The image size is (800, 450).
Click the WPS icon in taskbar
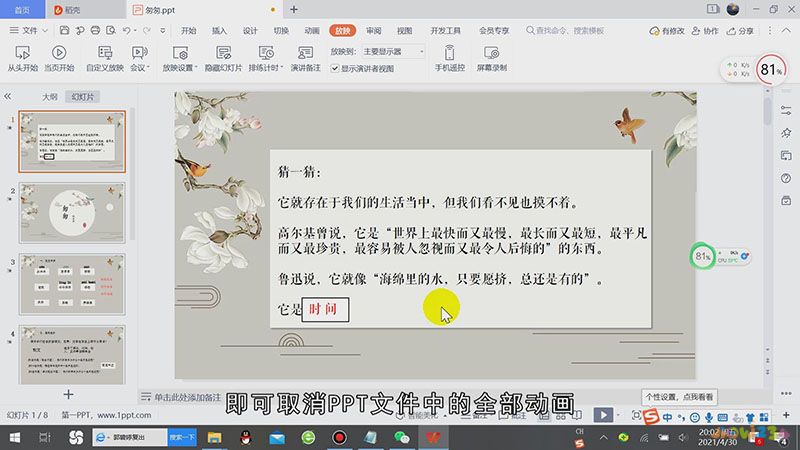[x=433, y=437]
